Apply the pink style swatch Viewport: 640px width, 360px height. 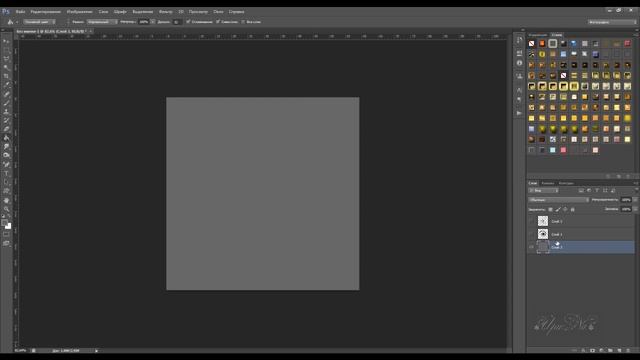[563, 150]
